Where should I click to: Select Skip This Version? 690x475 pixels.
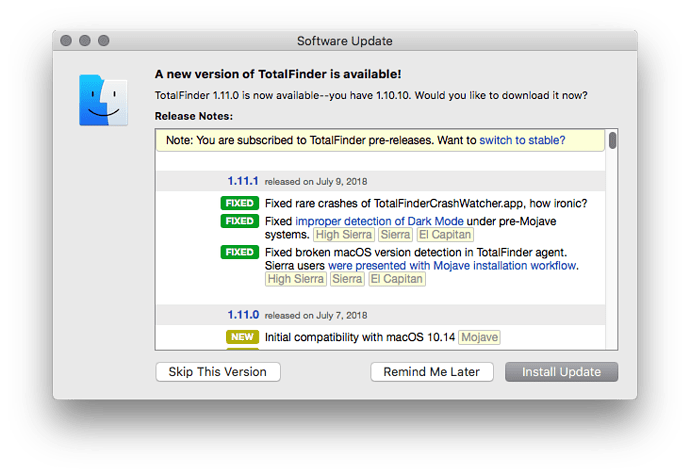tap(218, 372)
